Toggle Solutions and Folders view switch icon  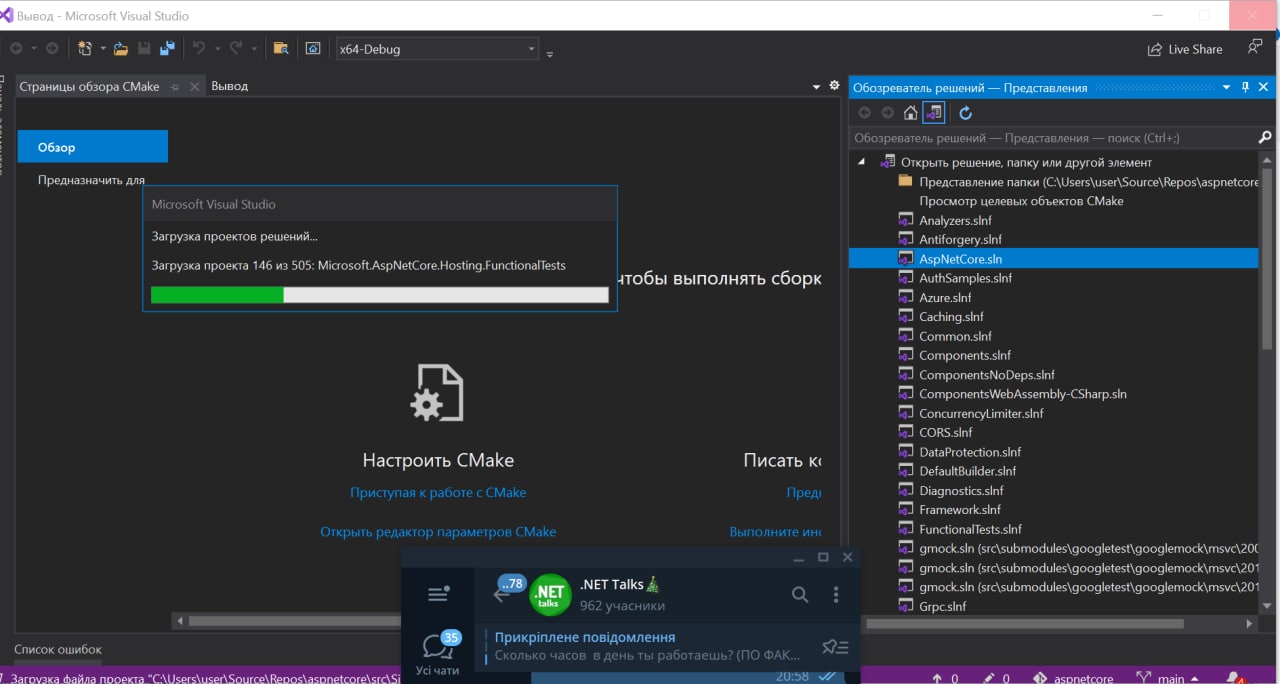[x=933, y=113]
